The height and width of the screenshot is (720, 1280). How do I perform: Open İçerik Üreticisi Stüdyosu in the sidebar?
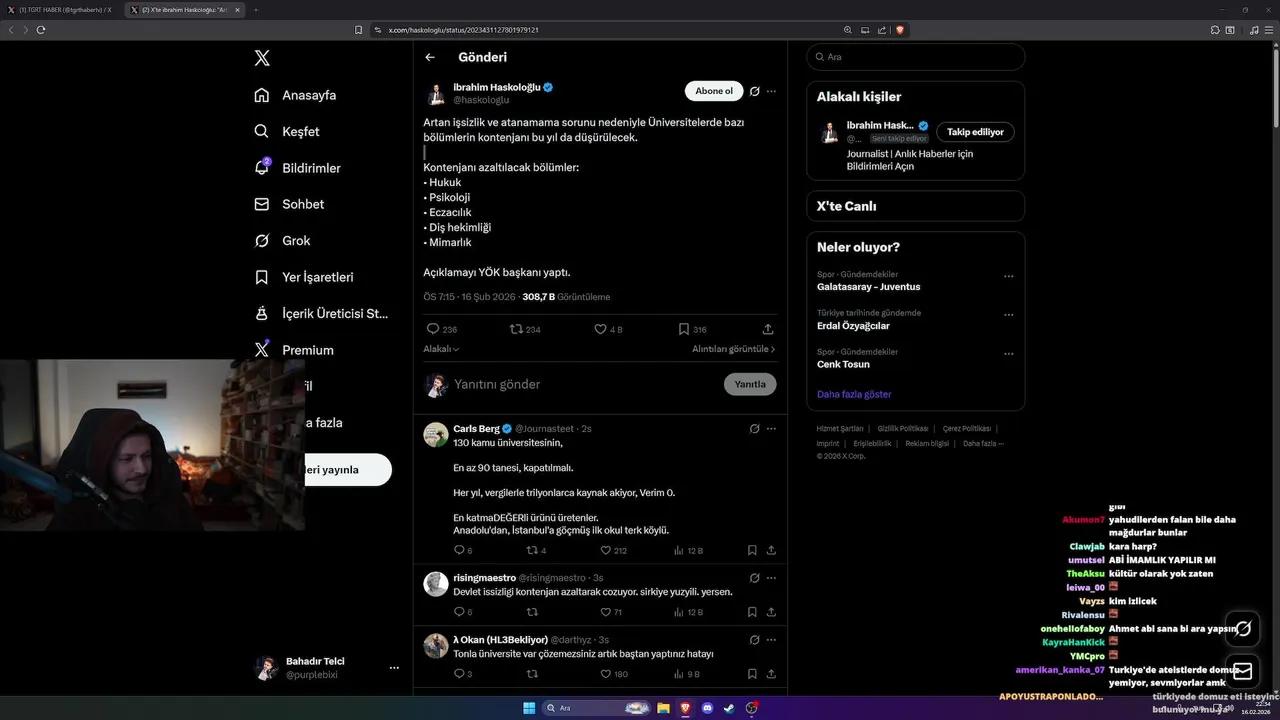321,313
